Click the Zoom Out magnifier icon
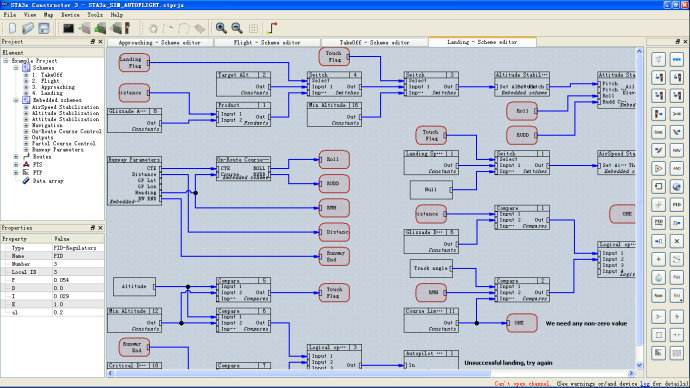The image size is (690, 388). click(x=237, y=29)
